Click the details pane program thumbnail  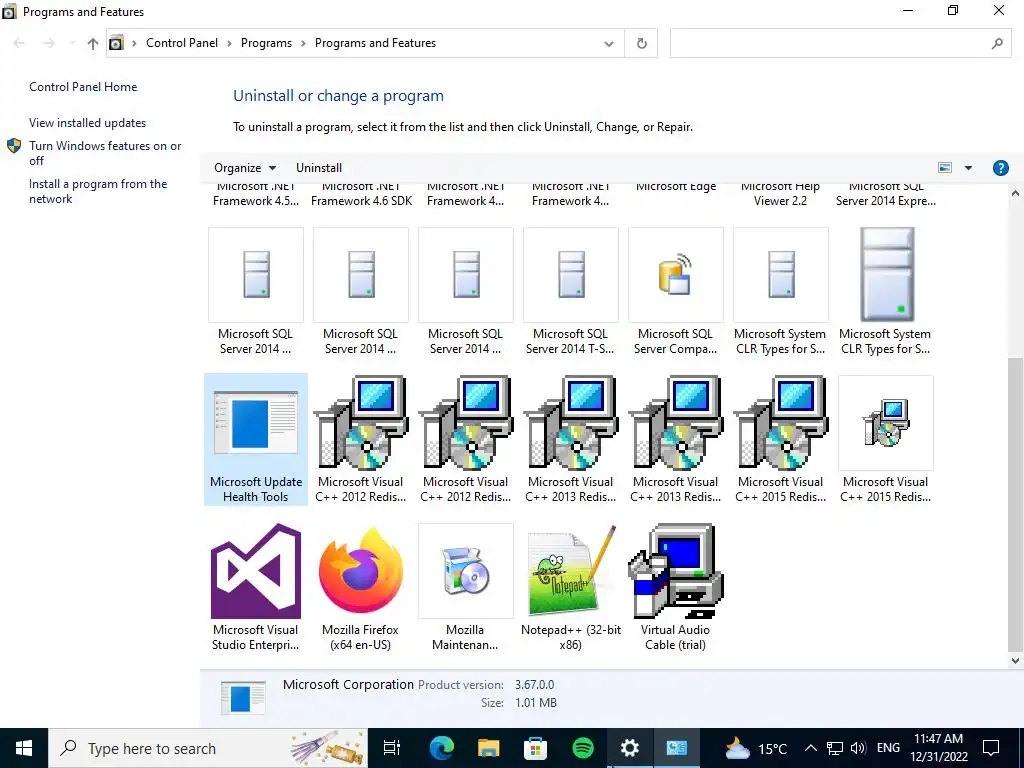[x=243, y=697]
